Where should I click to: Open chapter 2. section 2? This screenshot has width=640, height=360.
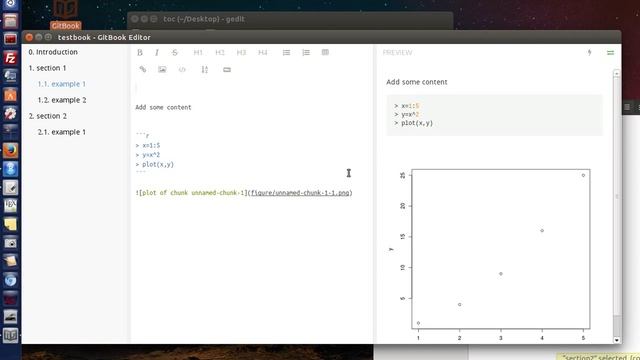48,116
